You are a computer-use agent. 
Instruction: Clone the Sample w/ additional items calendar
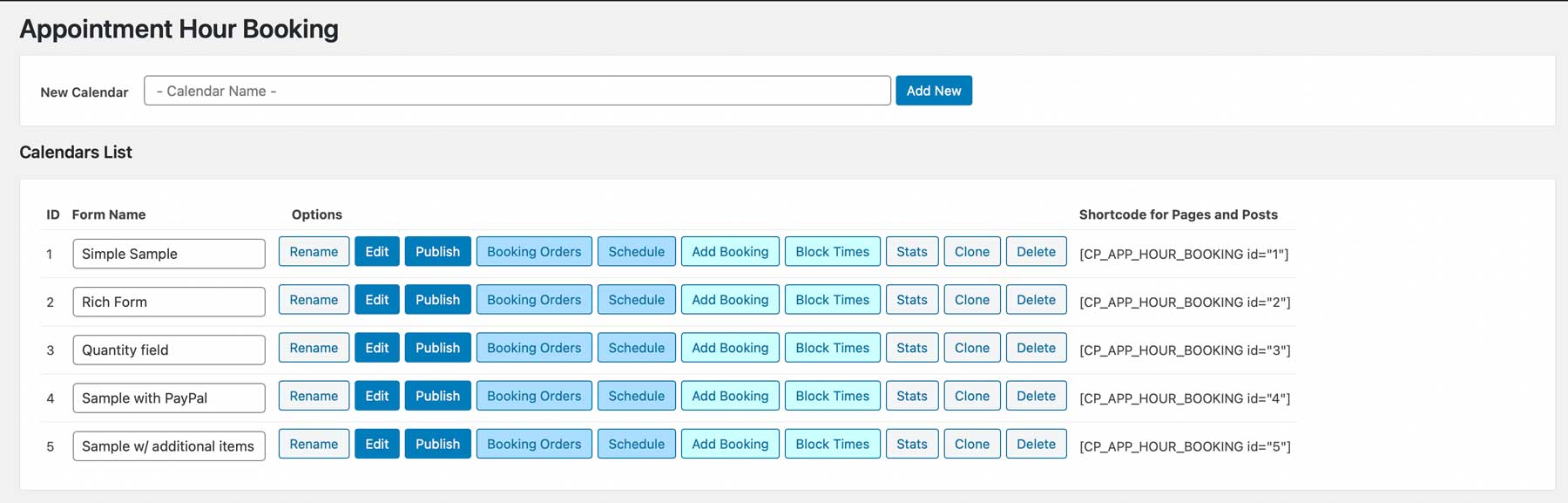tap(971, 444)
